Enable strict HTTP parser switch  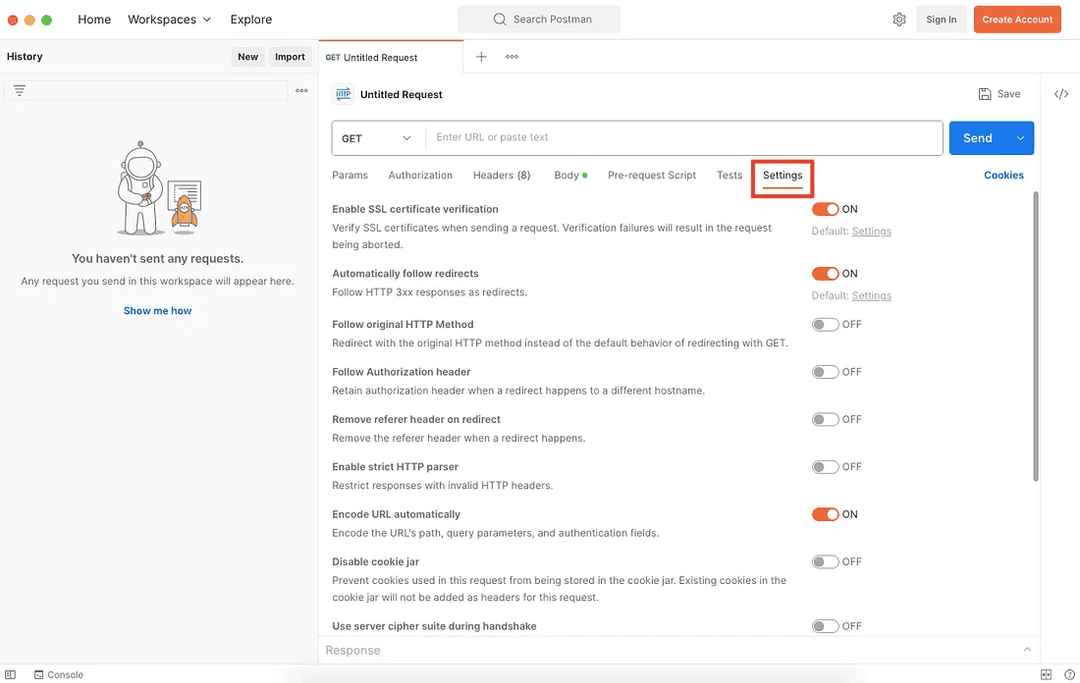(x=825, y=467)
